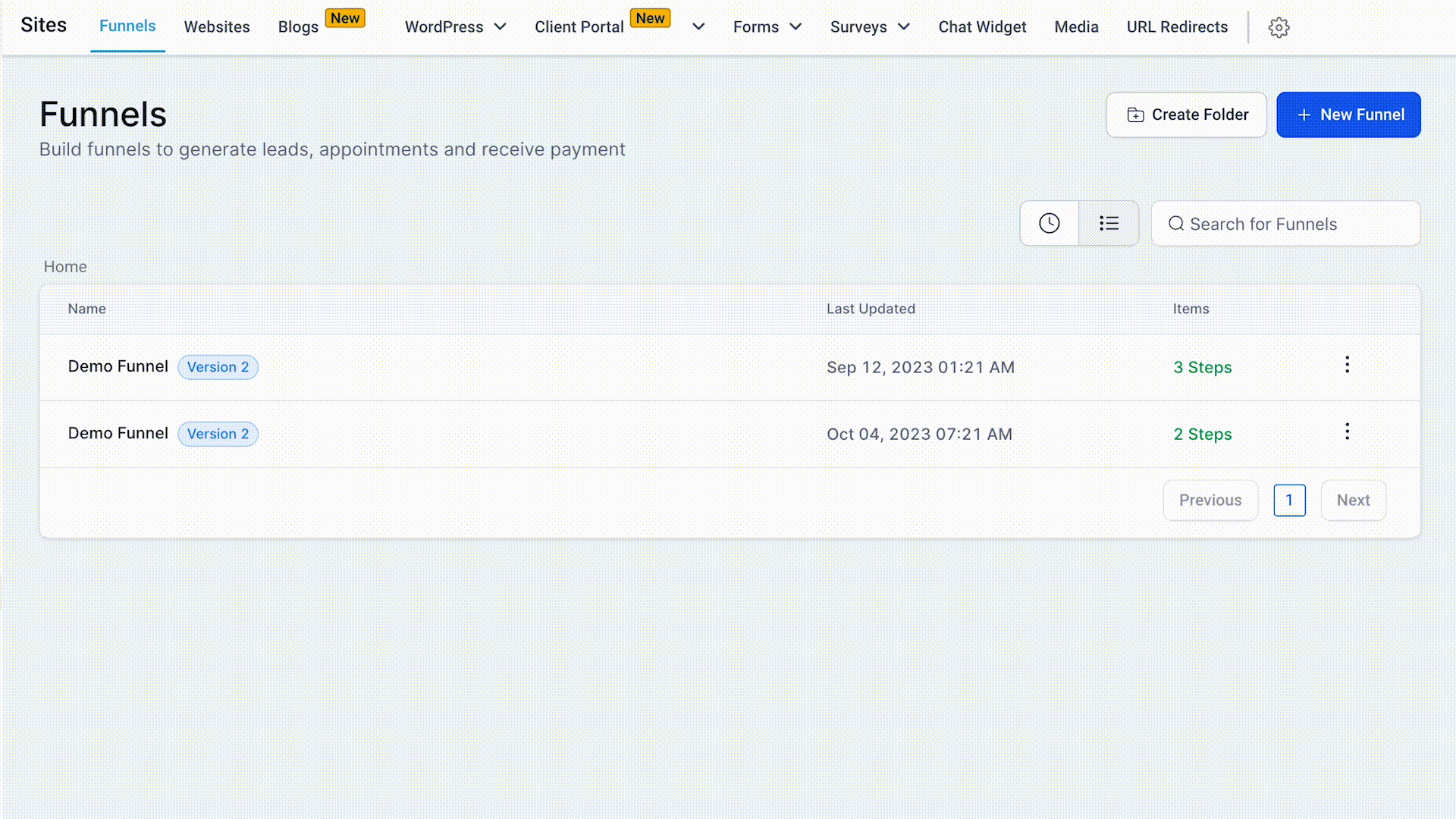
Task: Click the 3 Steps link
Action: 1202,368
